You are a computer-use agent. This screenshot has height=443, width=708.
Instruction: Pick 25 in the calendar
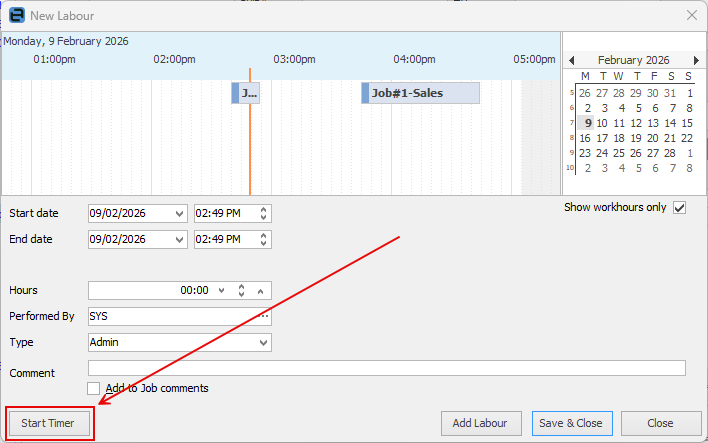[x=619, y=153]
